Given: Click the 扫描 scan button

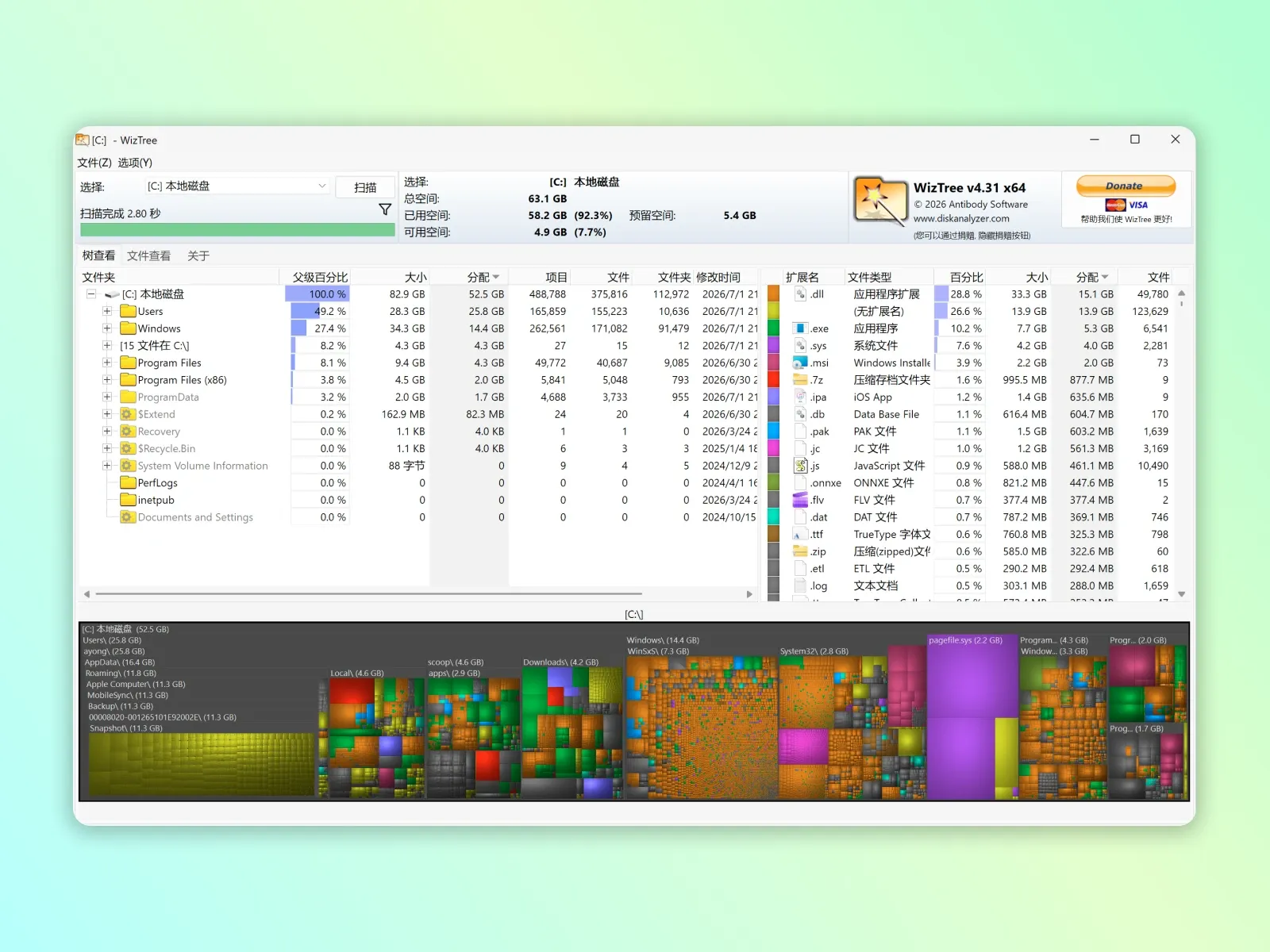Looking at the screenshot, I should [365, 187].
